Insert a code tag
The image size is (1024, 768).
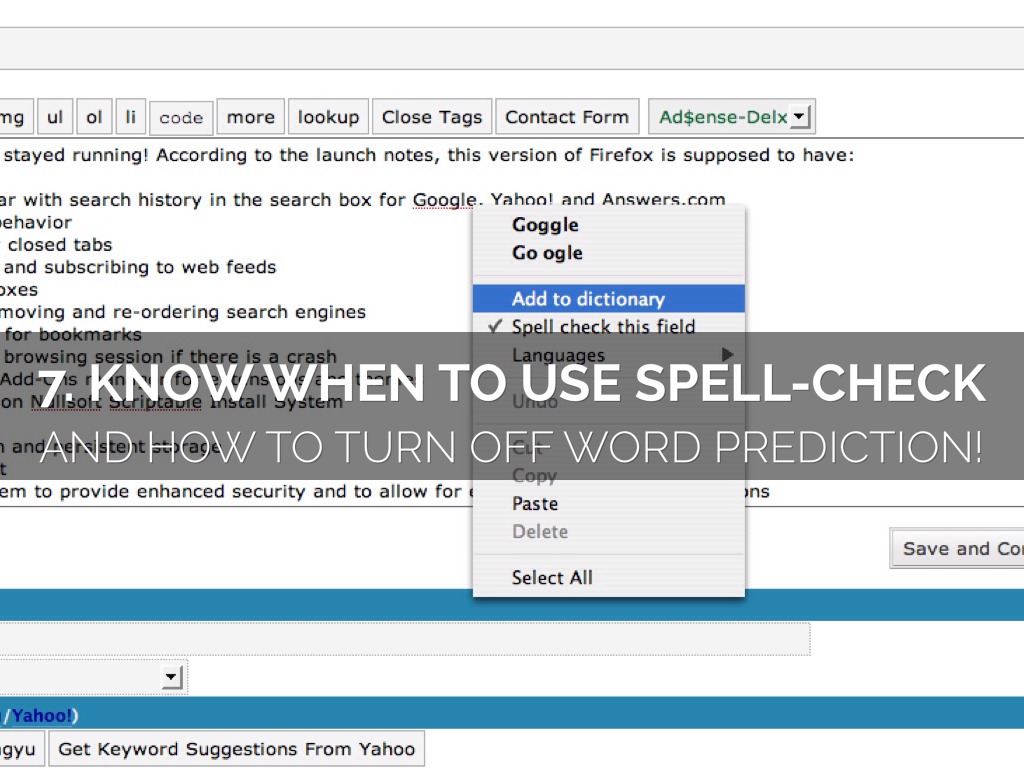[x=181, y=118]
